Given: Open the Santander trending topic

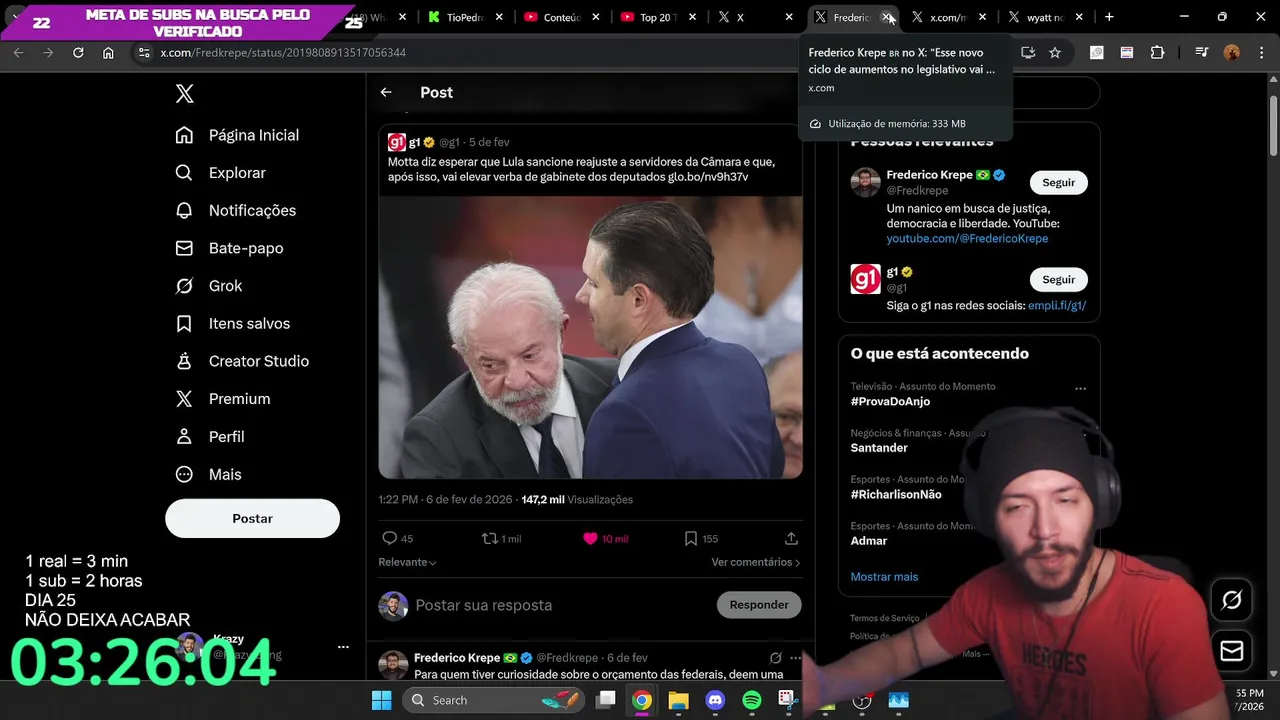Looking at the screenshot, I should pos(879,448).
